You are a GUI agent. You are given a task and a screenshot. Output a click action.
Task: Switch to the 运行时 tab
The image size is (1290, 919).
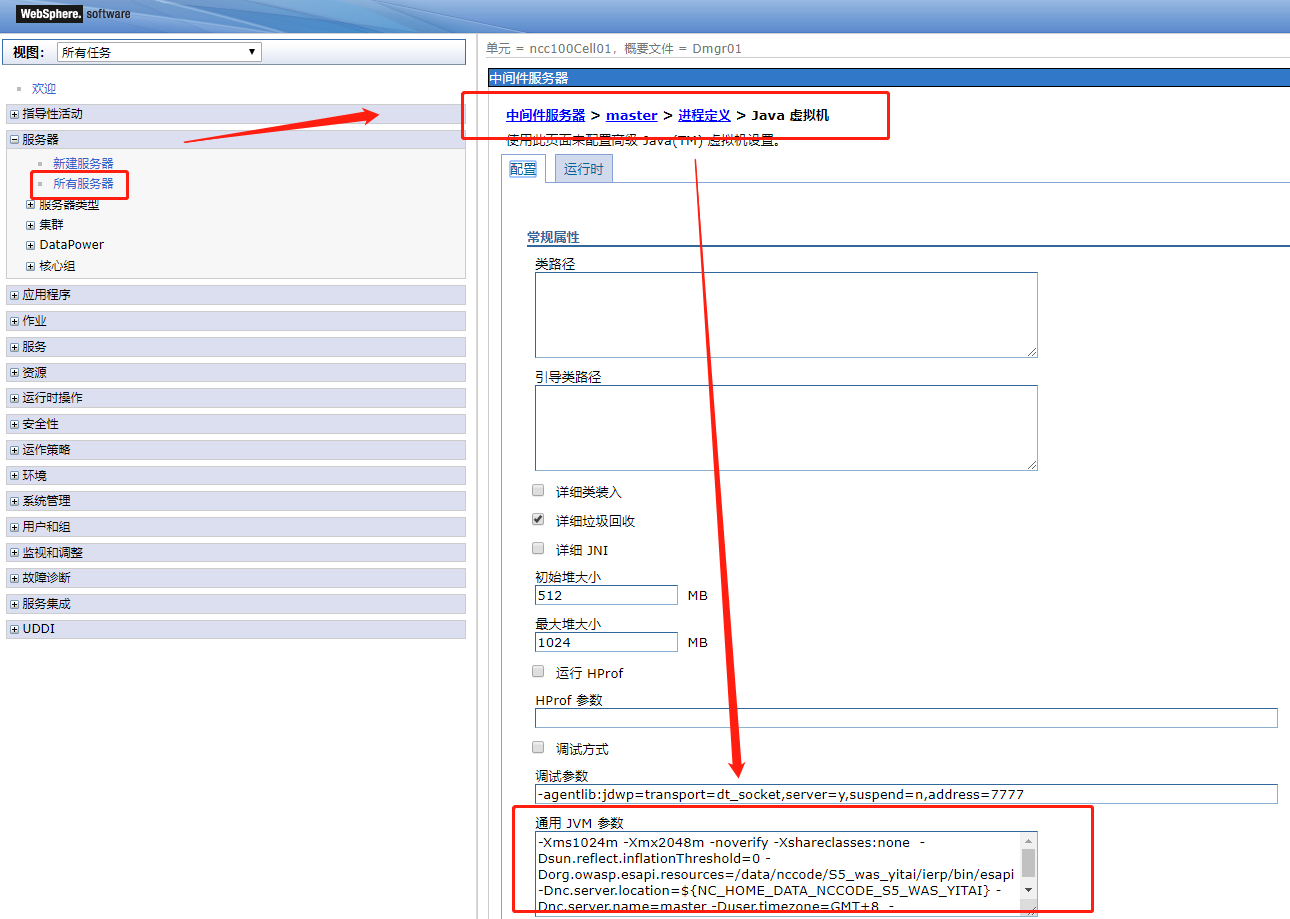pyautogui.click(x=583, y=169)
